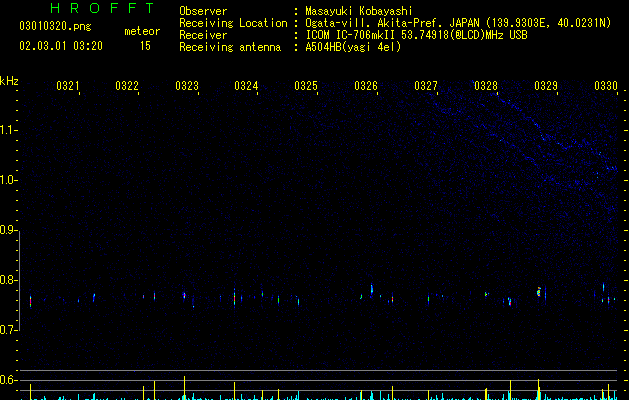
Task: Click the 0328 time marker
Action: [486, 86]
